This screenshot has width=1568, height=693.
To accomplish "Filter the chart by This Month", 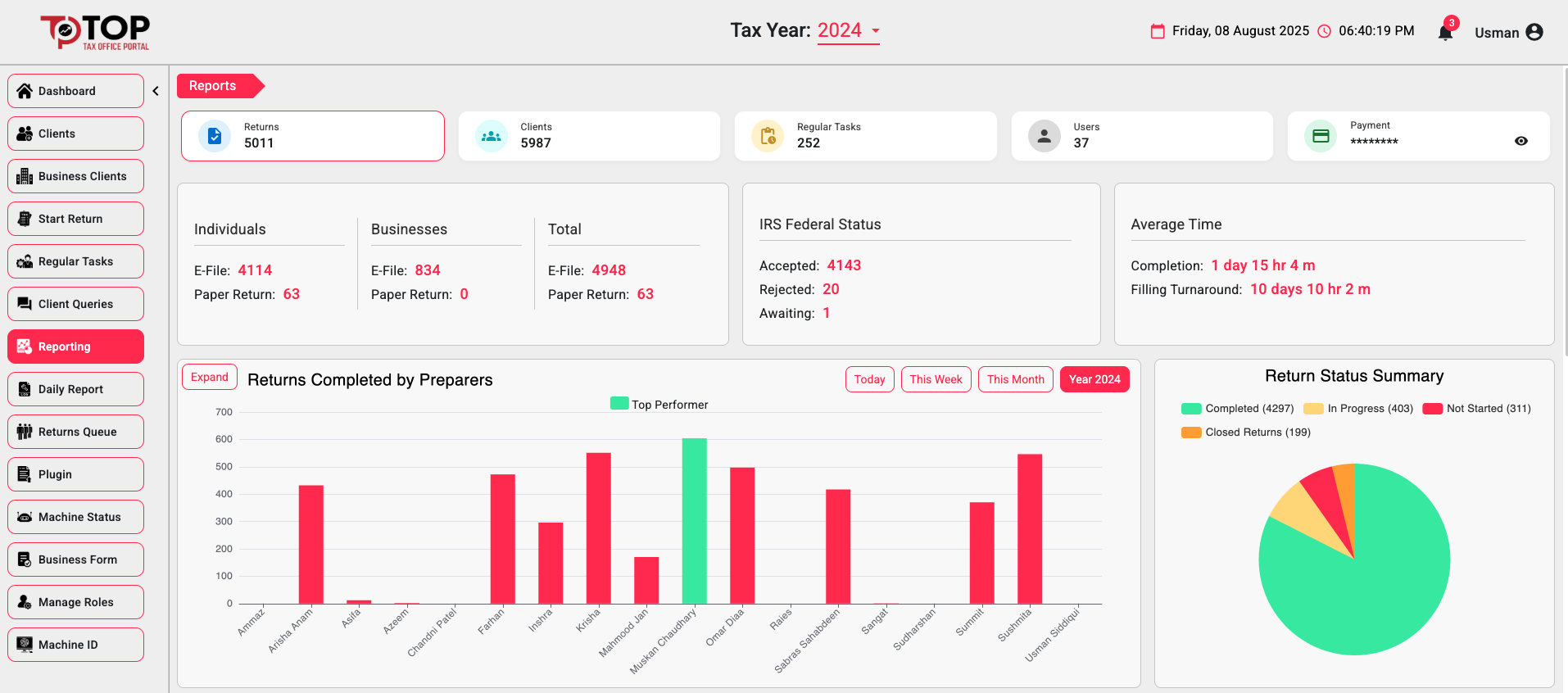I will [x=1015, y=379].
